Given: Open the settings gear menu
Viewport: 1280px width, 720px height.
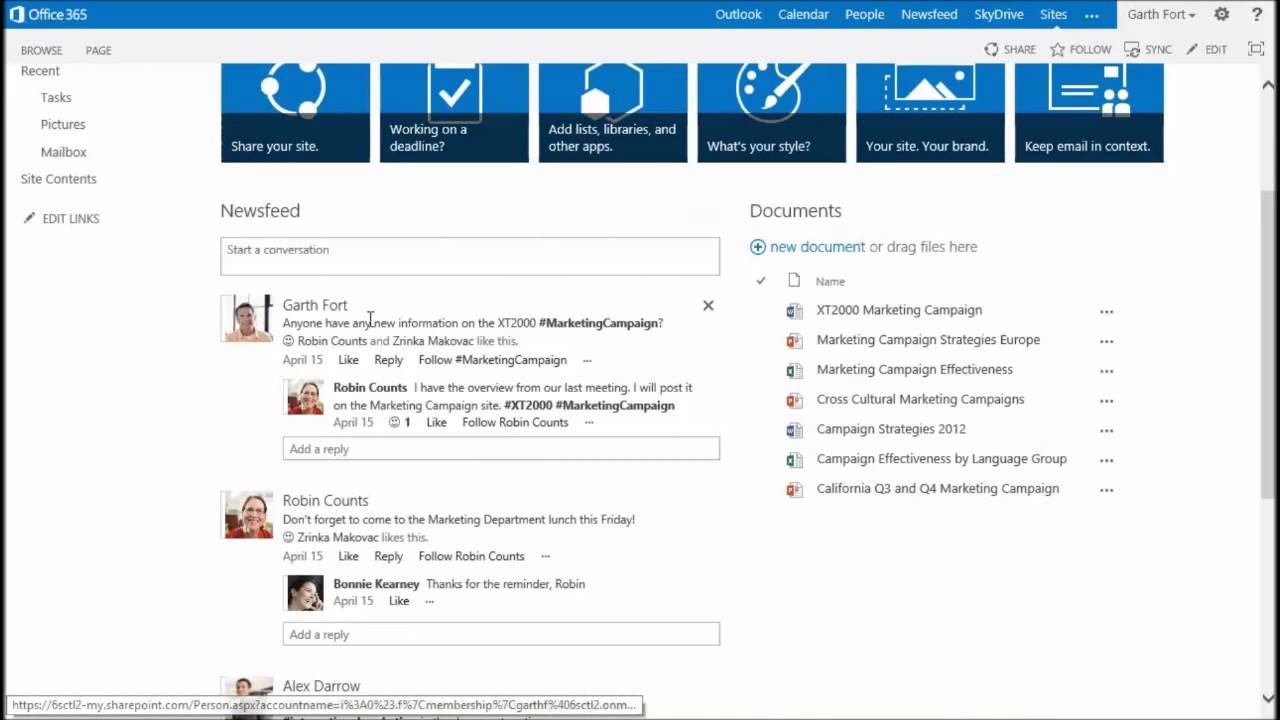Looking at the screenshot, I should pos(1221,14).
